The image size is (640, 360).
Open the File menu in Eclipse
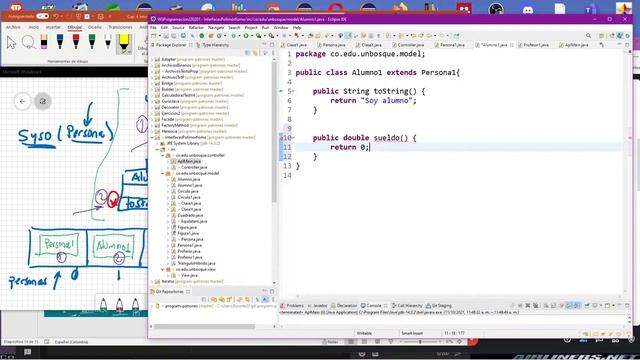coord(153,27)
